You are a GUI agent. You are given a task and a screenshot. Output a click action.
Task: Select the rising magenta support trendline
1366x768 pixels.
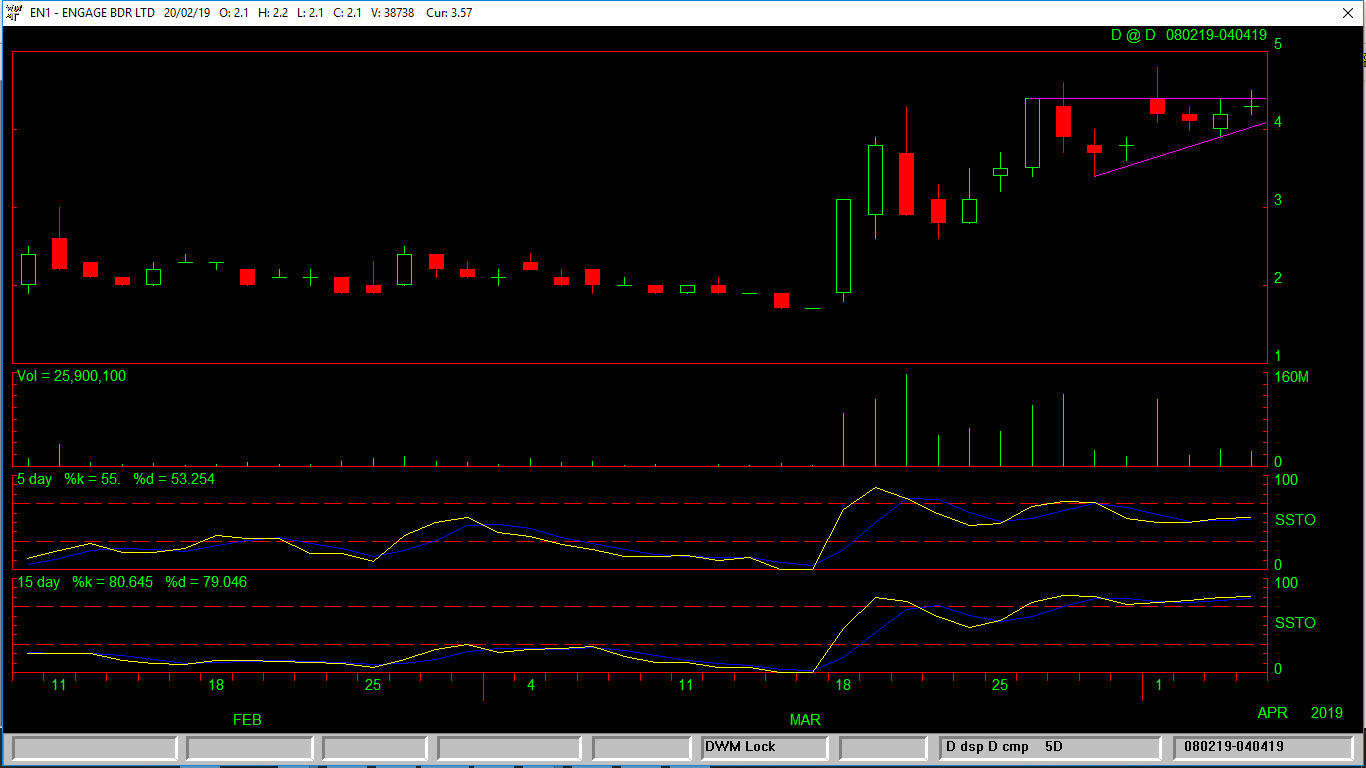pos(1180,149)
